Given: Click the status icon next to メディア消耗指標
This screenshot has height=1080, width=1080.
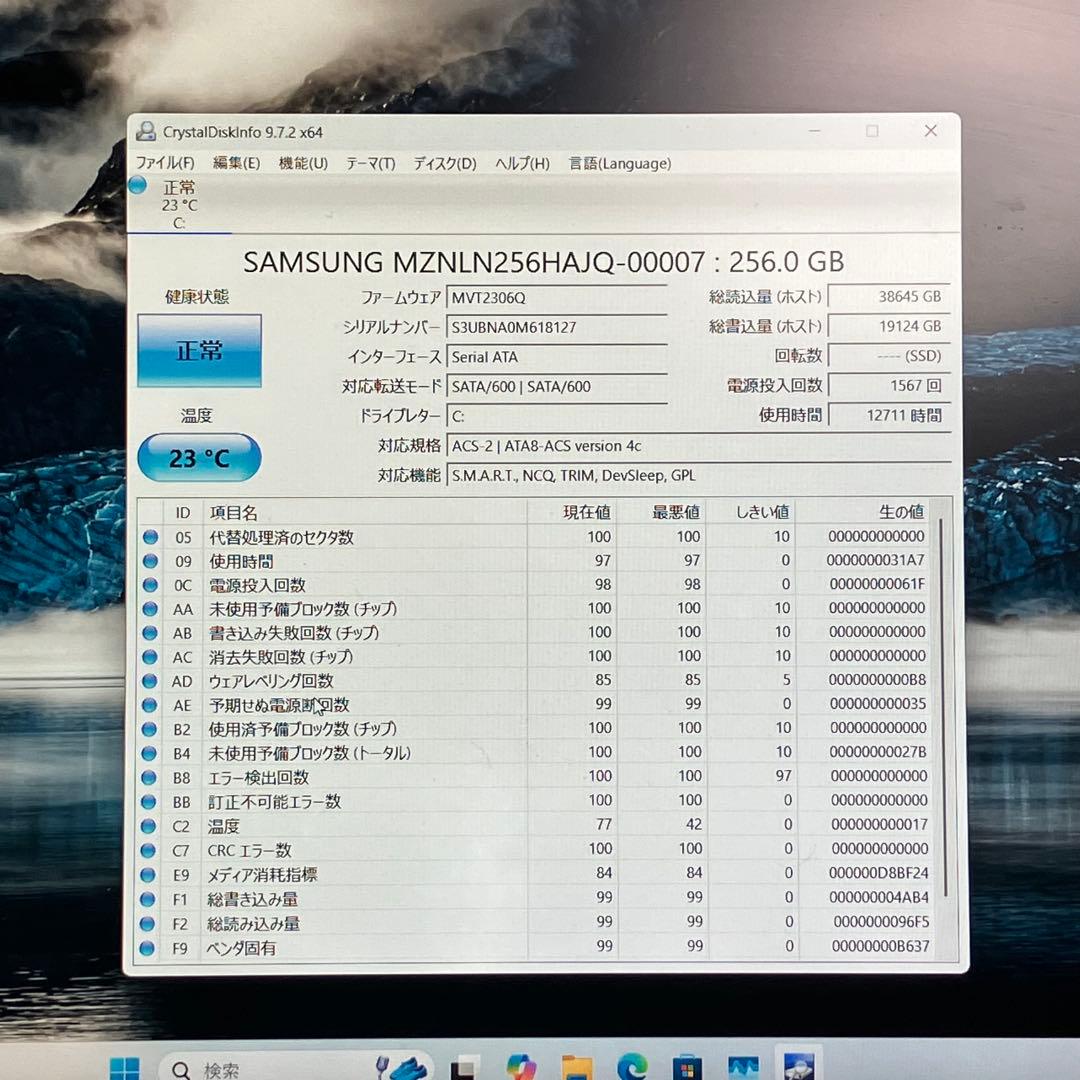Looking at the screenshot, I should 150,874.
